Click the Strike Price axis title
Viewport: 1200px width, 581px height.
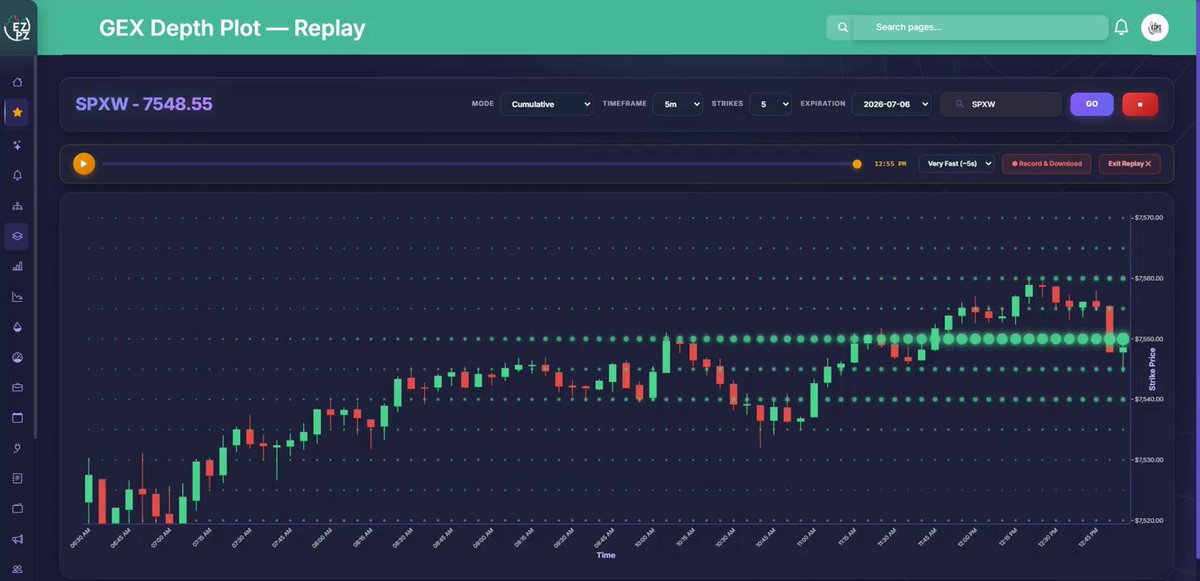(x=1152, y=369)
